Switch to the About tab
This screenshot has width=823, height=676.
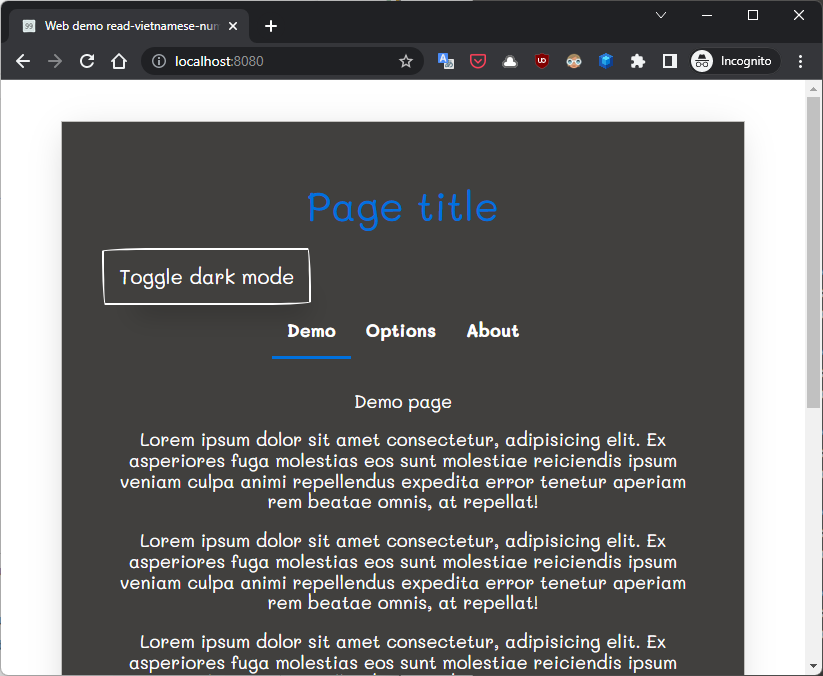[x=492, y=331]
